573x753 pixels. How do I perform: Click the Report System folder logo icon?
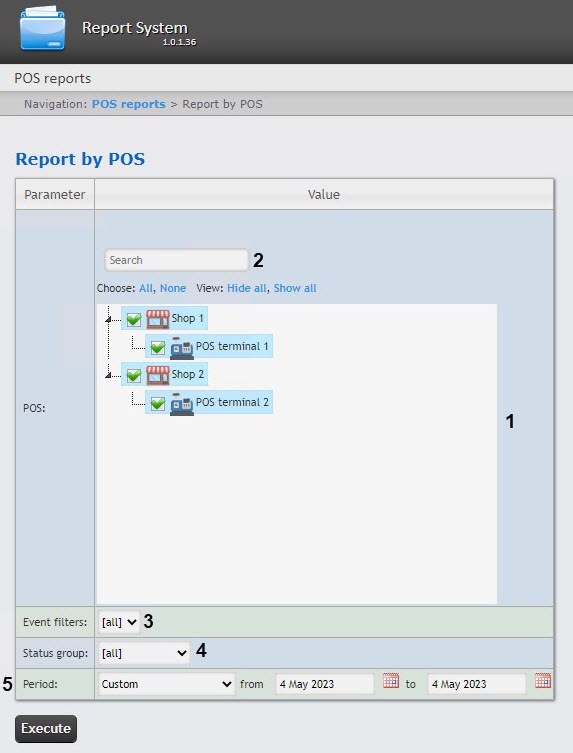42,28
